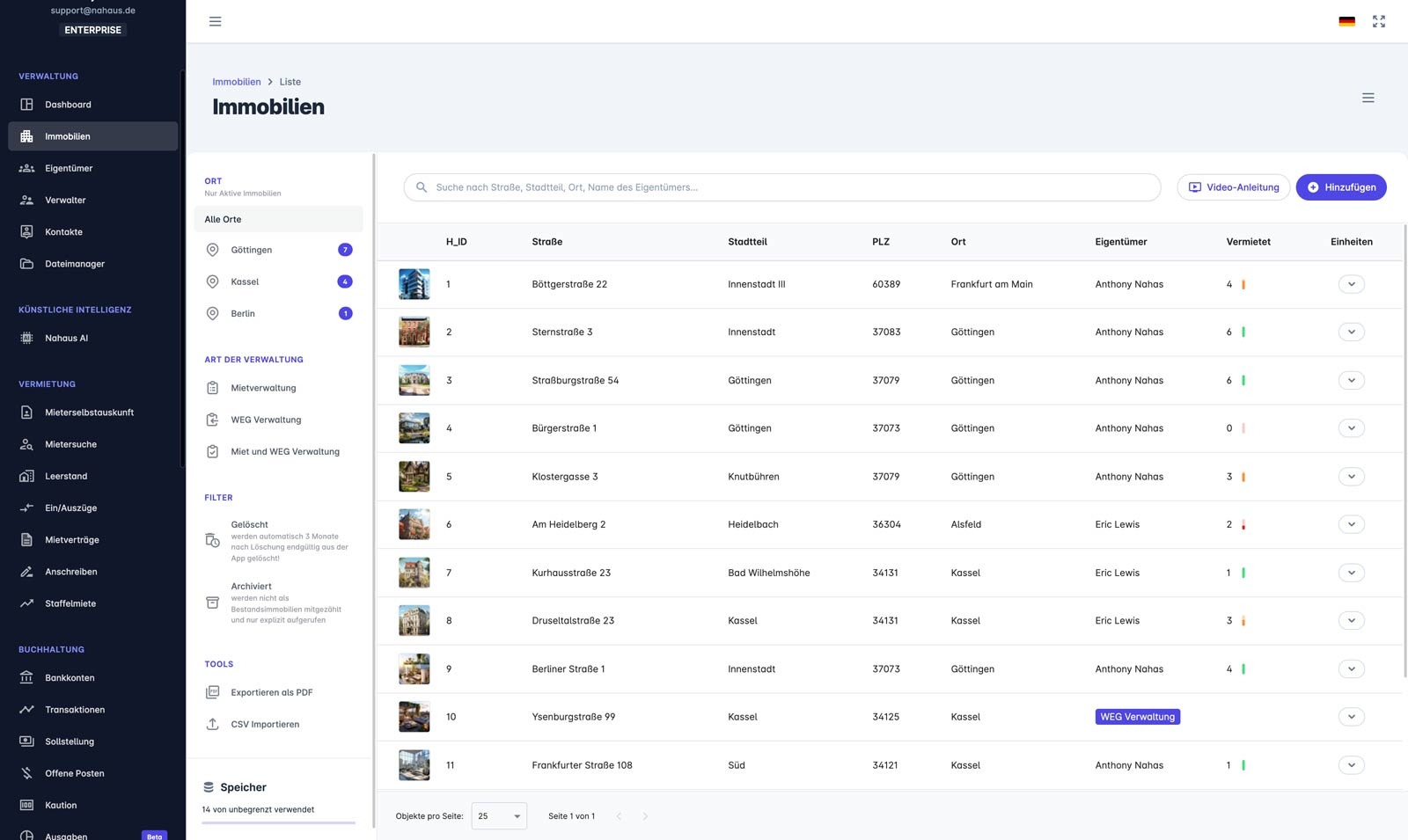Viewport: 1408px width, 840px height.
Task: Expand units for Am Heidelberg 2
Action: 1351,524
